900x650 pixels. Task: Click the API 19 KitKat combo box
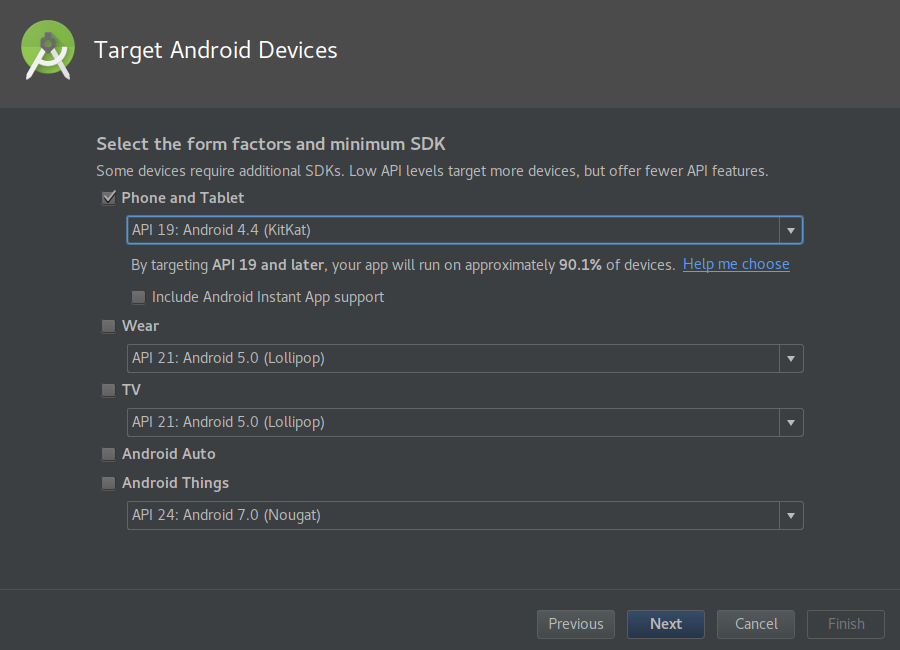tap(464, 230)
